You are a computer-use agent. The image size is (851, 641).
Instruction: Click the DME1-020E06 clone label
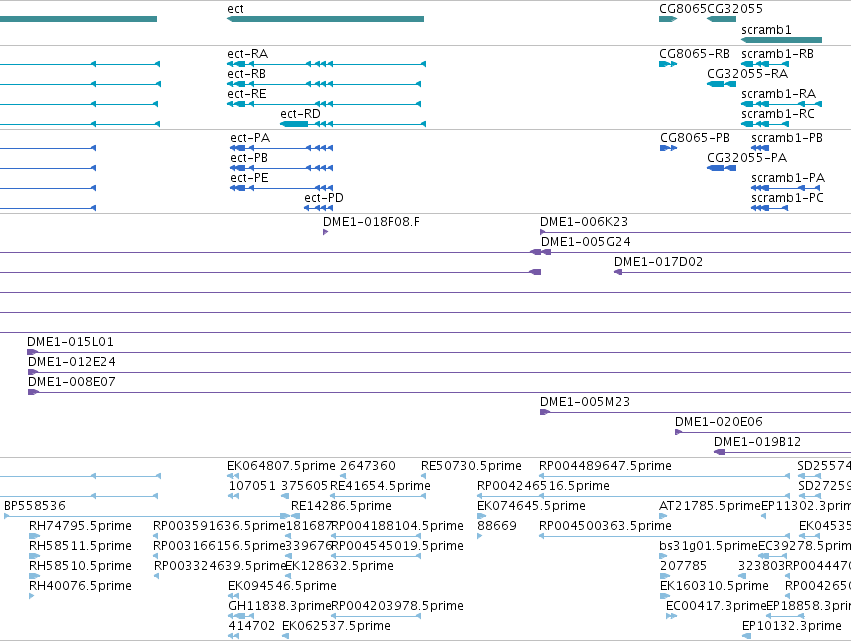click(719, 422)
